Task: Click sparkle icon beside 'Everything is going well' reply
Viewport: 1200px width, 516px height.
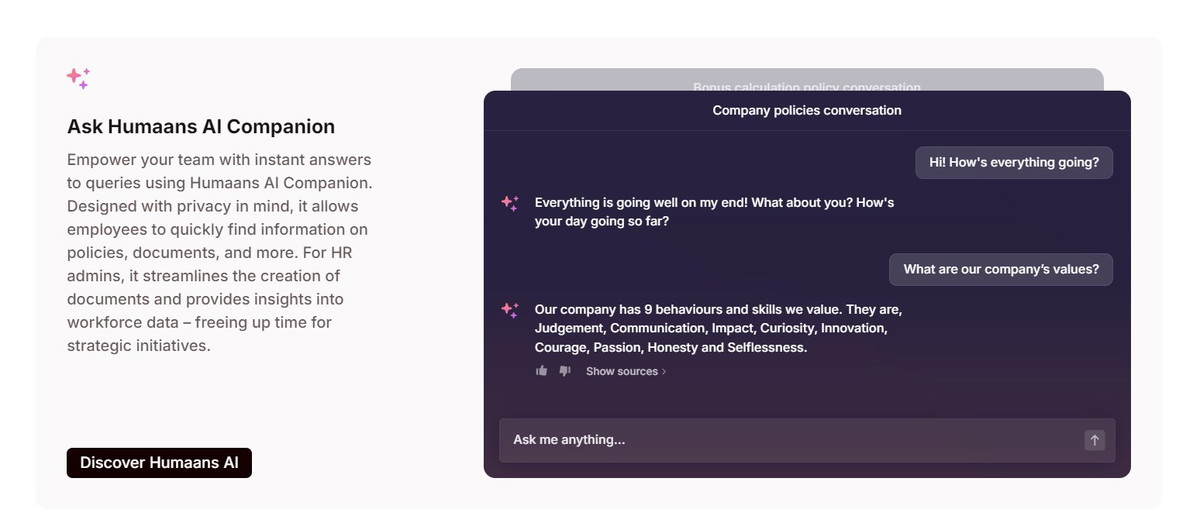Action: tap(510, 203)
